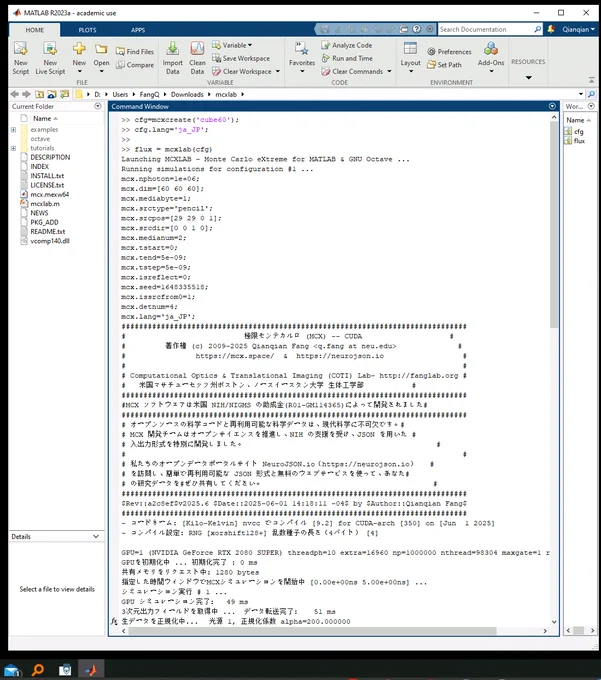Image resolution: width=601 pixels, height=680 pixels.
Task: Select the octave folder
Action: click(40, 139)
